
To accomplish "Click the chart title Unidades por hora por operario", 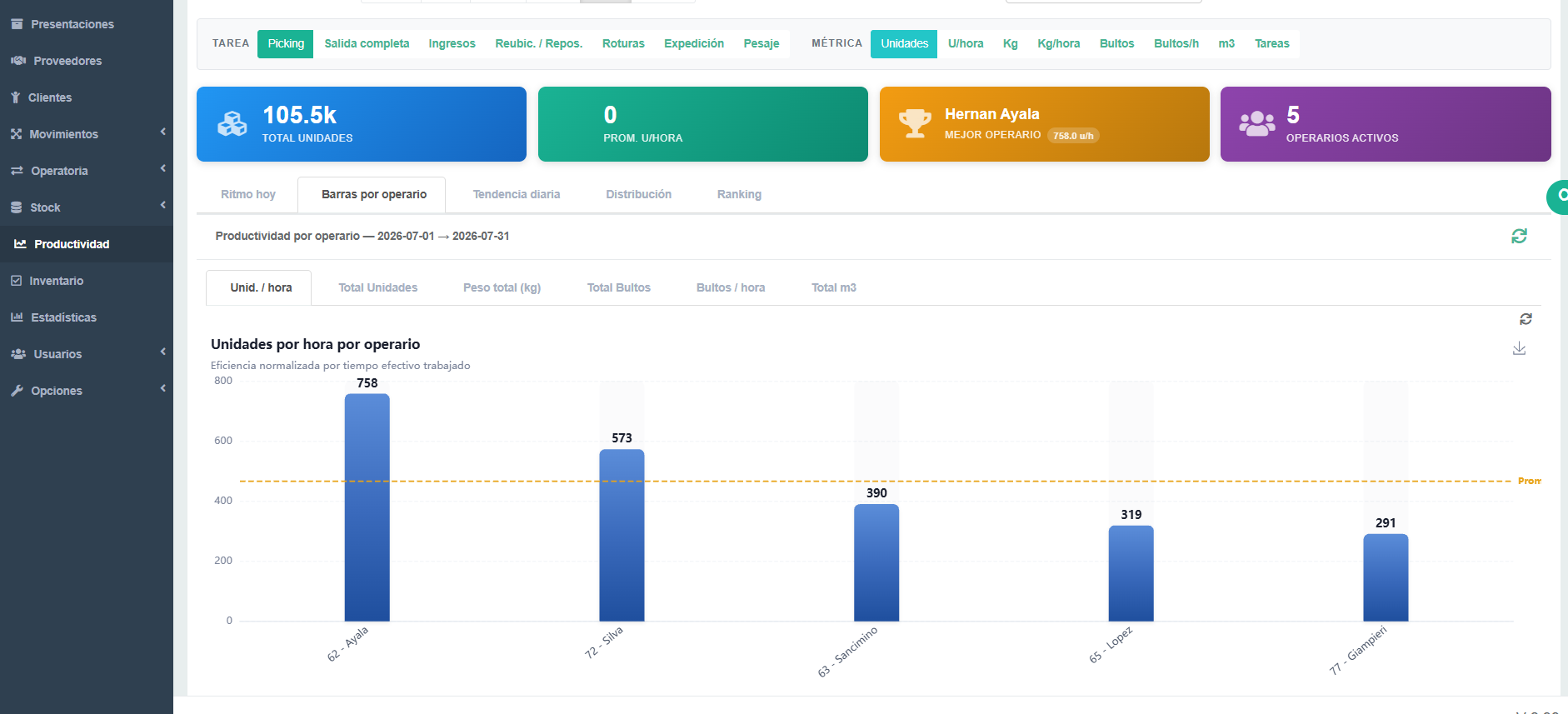I will 316,344.
